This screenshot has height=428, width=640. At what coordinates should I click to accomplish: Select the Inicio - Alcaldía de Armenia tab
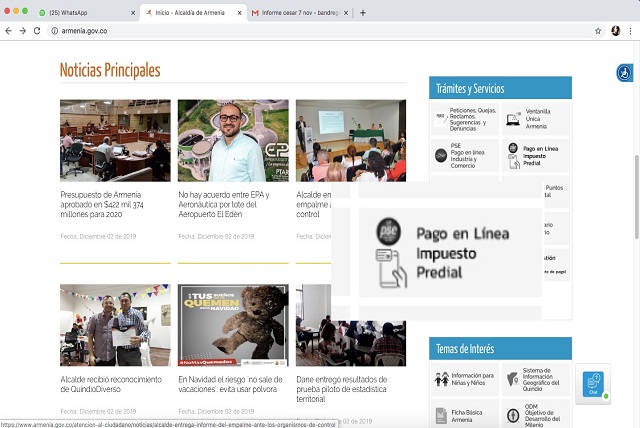pyautogui.click(x=193, y=13)
